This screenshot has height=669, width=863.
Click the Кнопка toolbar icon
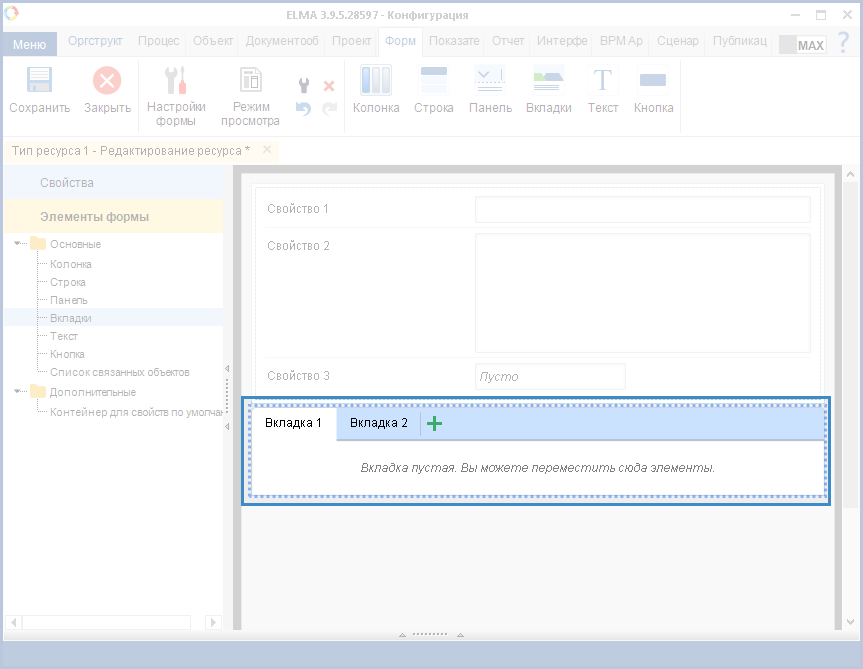pos(653,82)
